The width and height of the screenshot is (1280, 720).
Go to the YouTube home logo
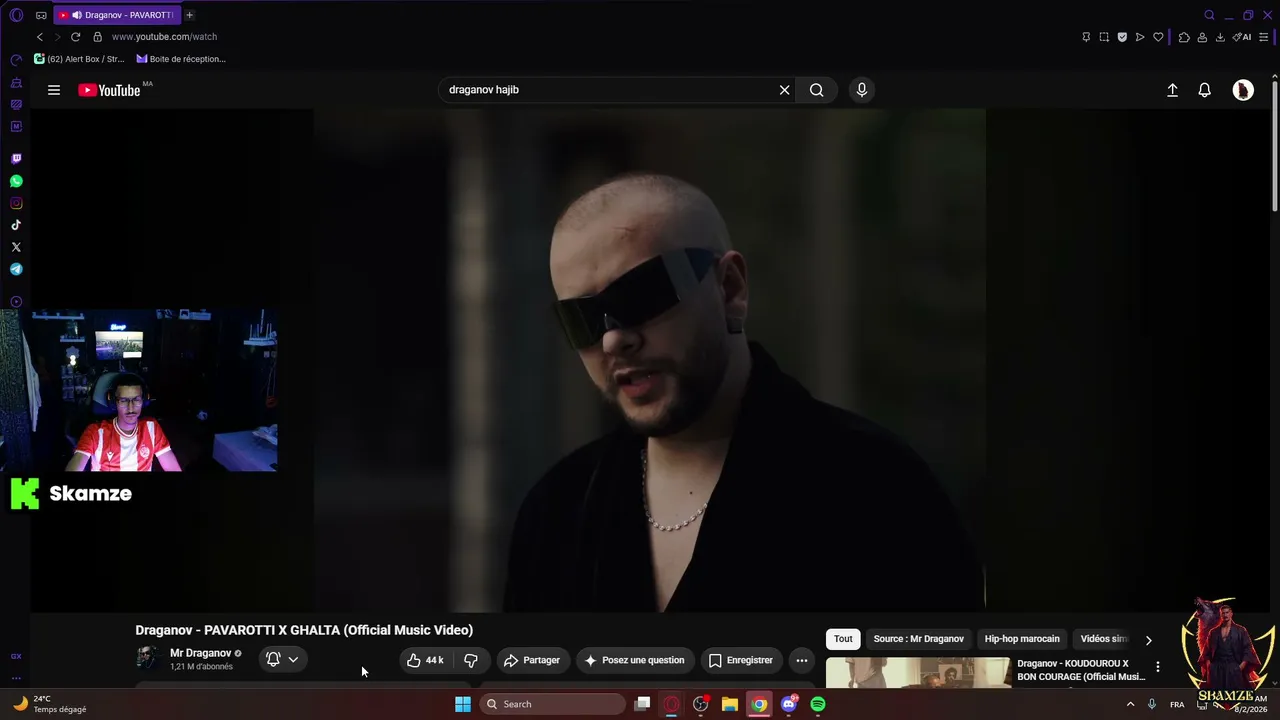tap(109, 90)
